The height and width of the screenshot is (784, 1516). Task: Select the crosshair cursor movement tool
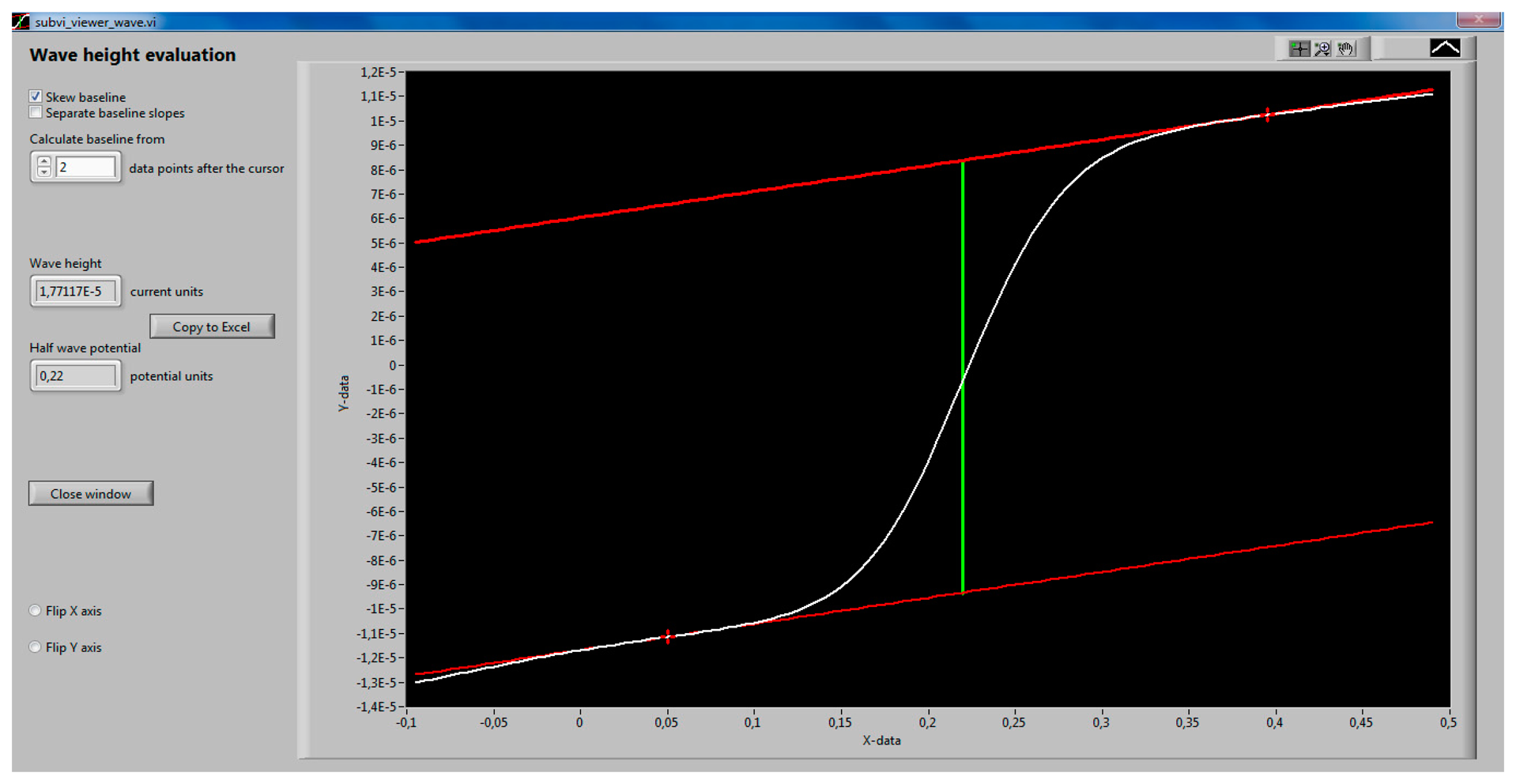(x=1299, y=49)
